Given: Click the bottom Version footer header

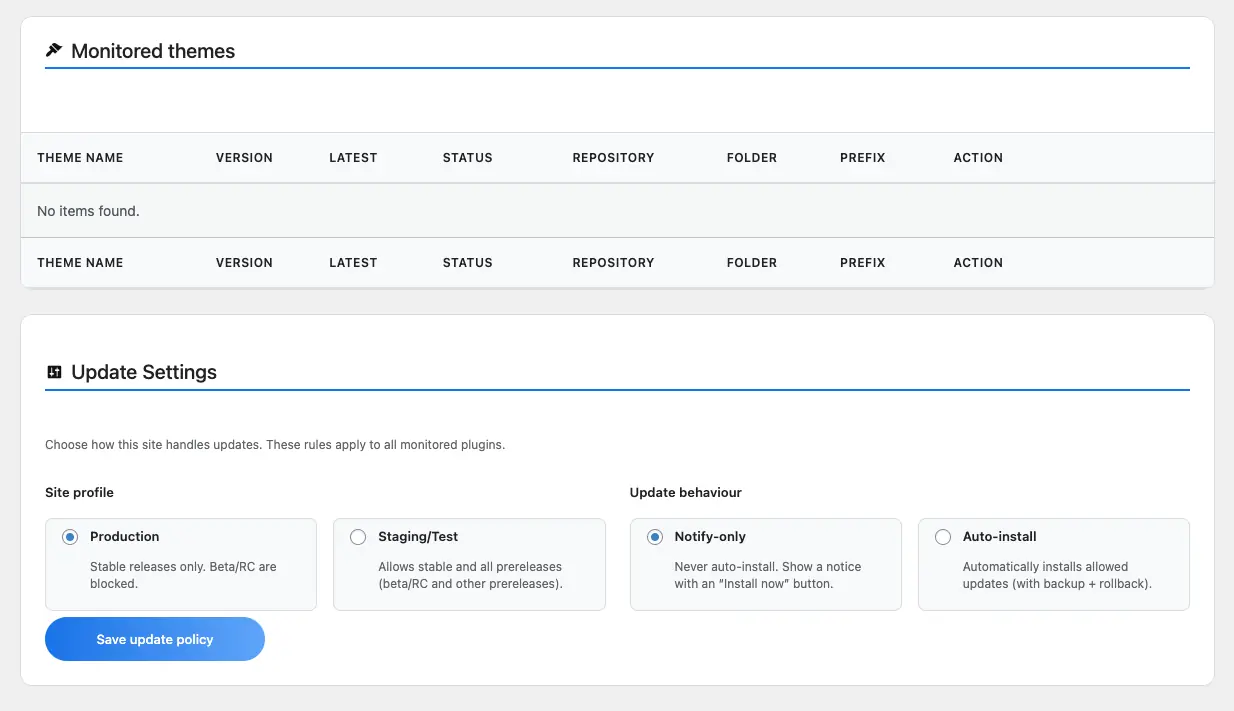Looking at the screenshot, I should coord(244,263).
